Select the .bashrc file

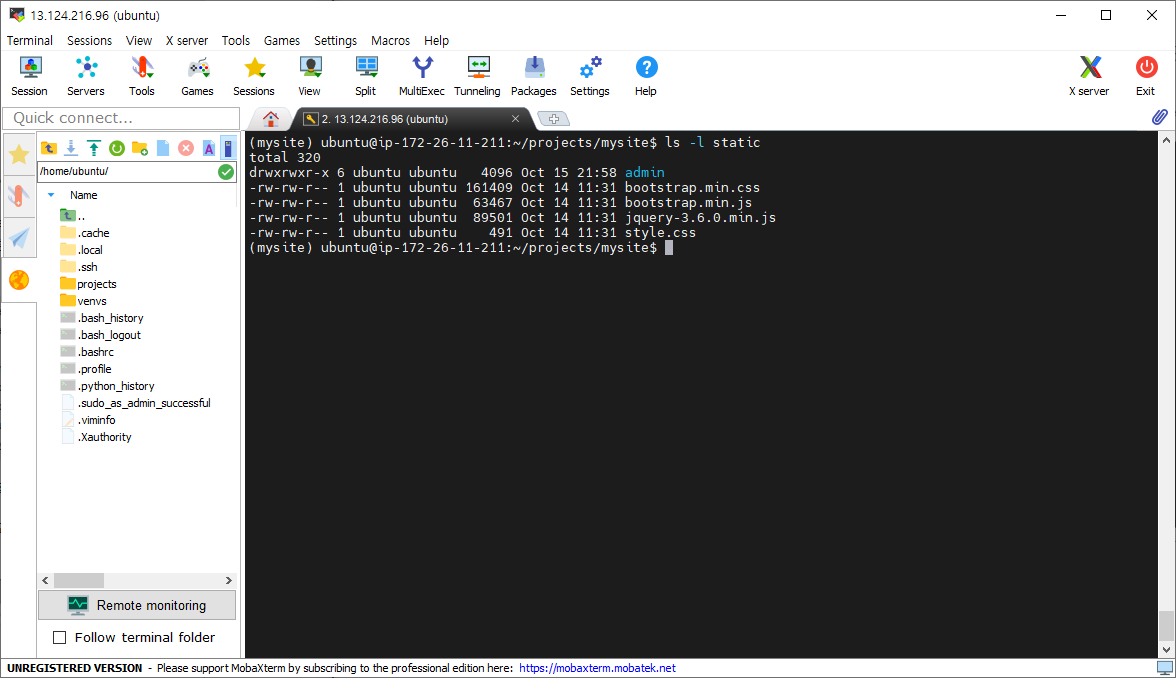click(87, 352)
